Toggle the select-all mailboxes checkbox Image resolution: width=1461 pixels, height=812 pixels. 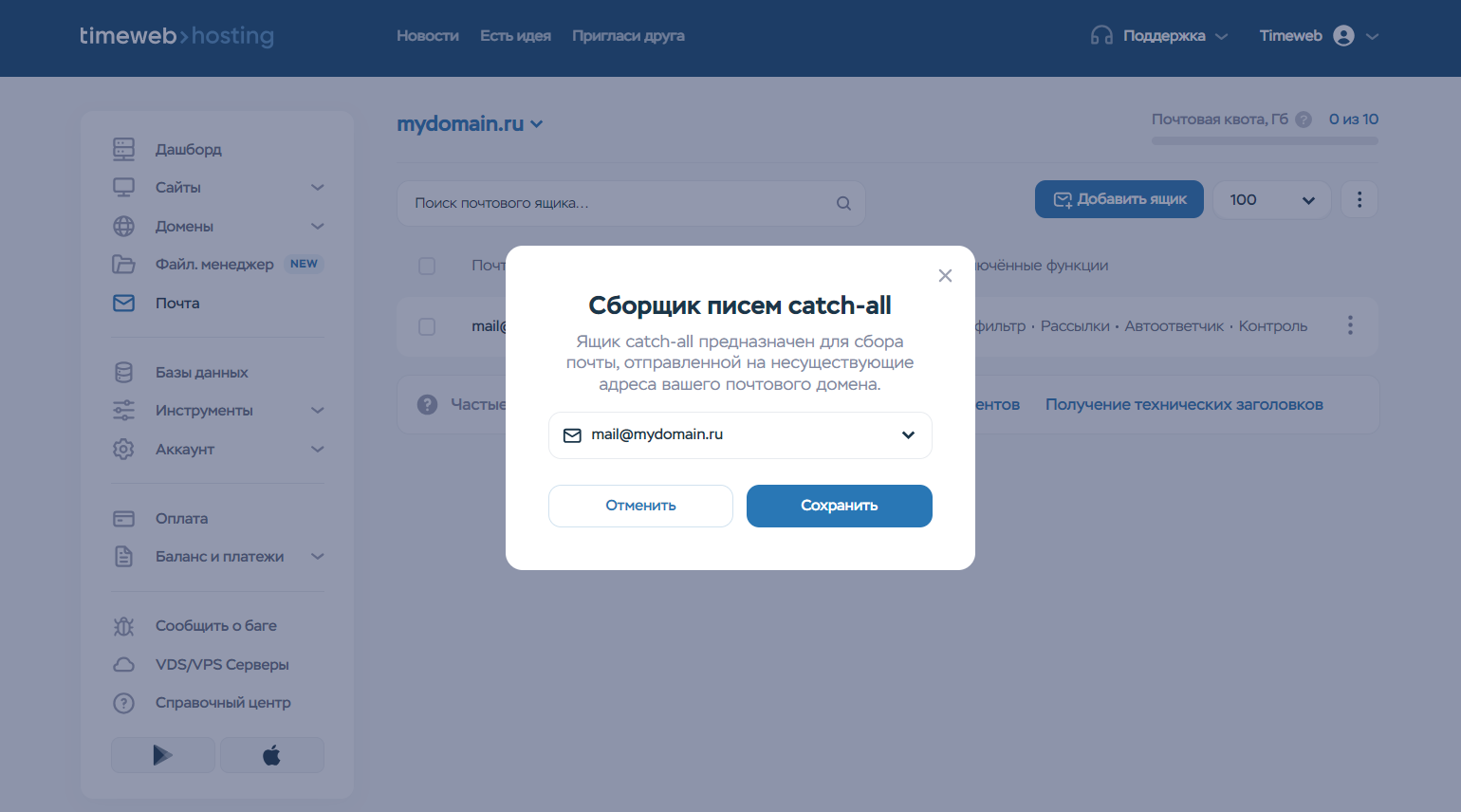point(427,266)
